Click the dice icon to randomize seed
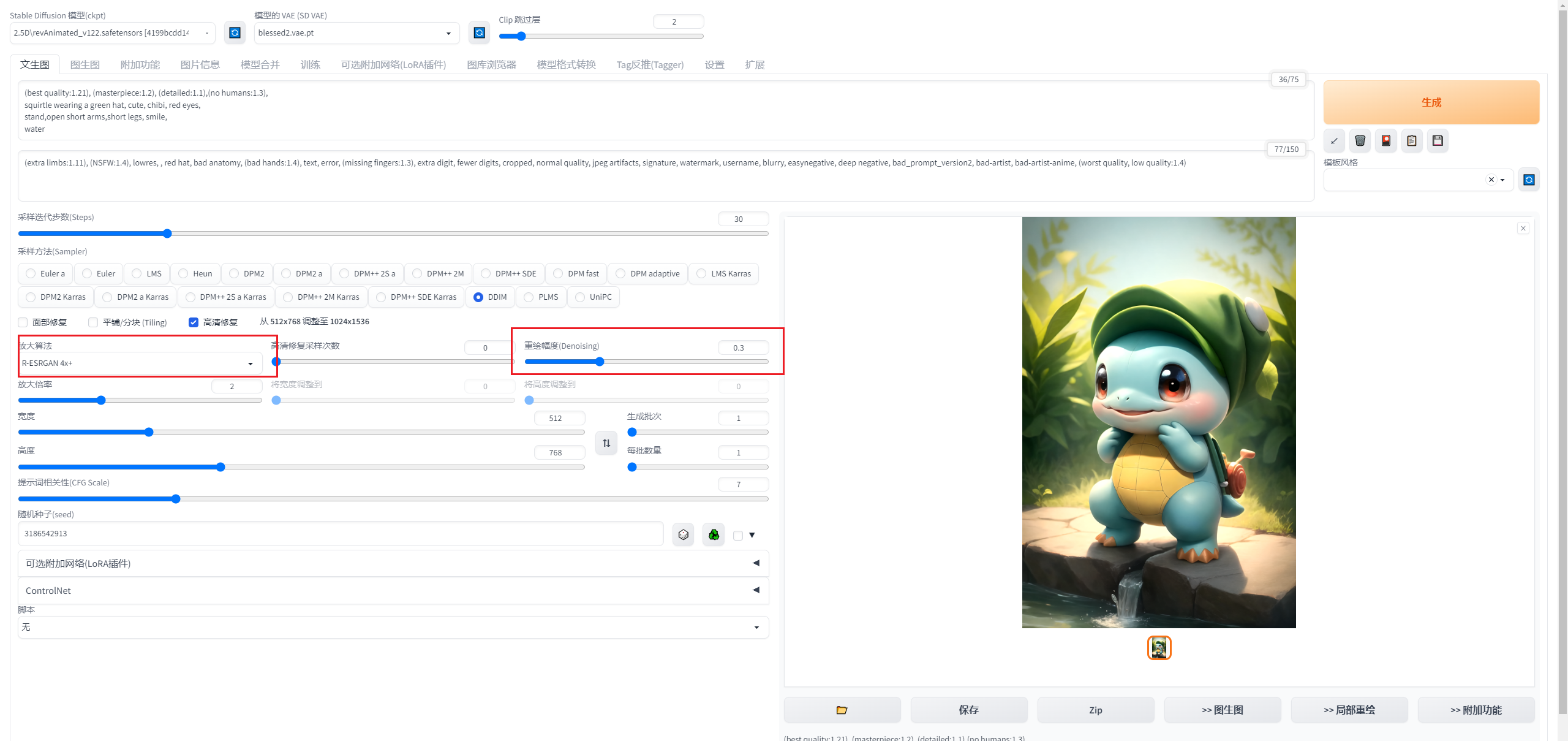 click(x=684, y=535)
